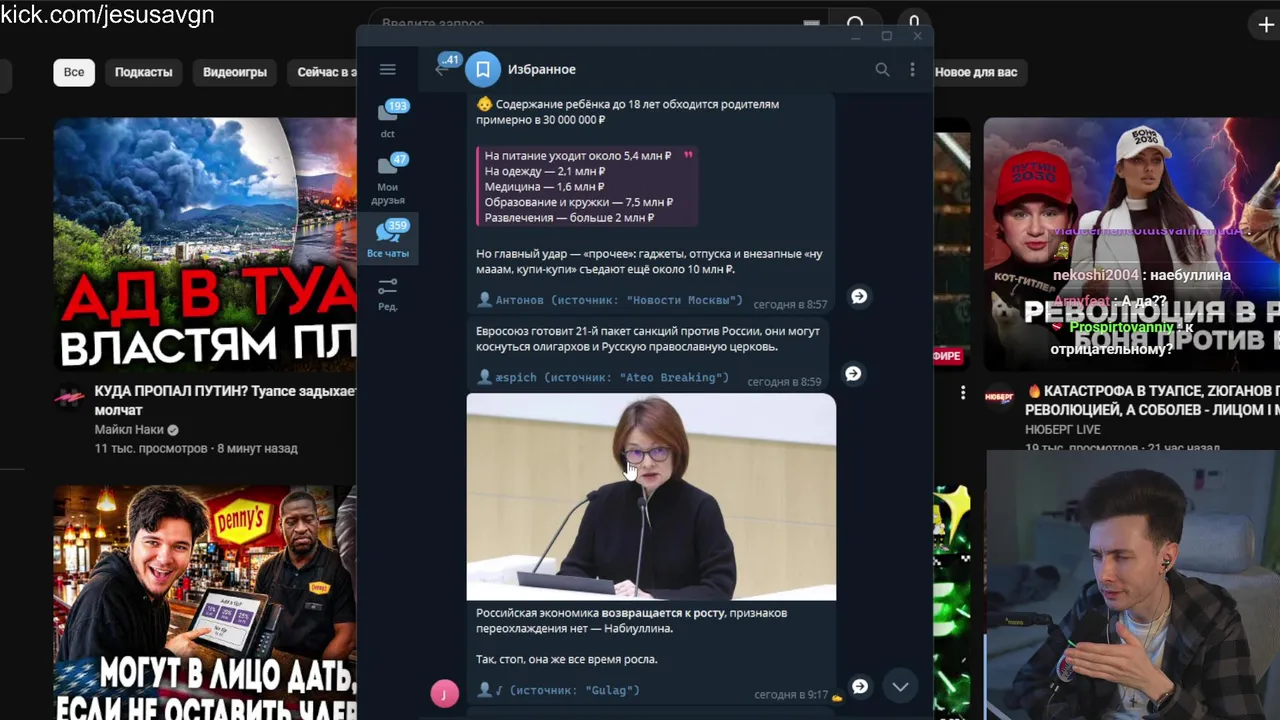The width and height of the screenshot is (1280, 720).
Task: Switch to Мои друзья folder
Action: [x=388, y=179]
